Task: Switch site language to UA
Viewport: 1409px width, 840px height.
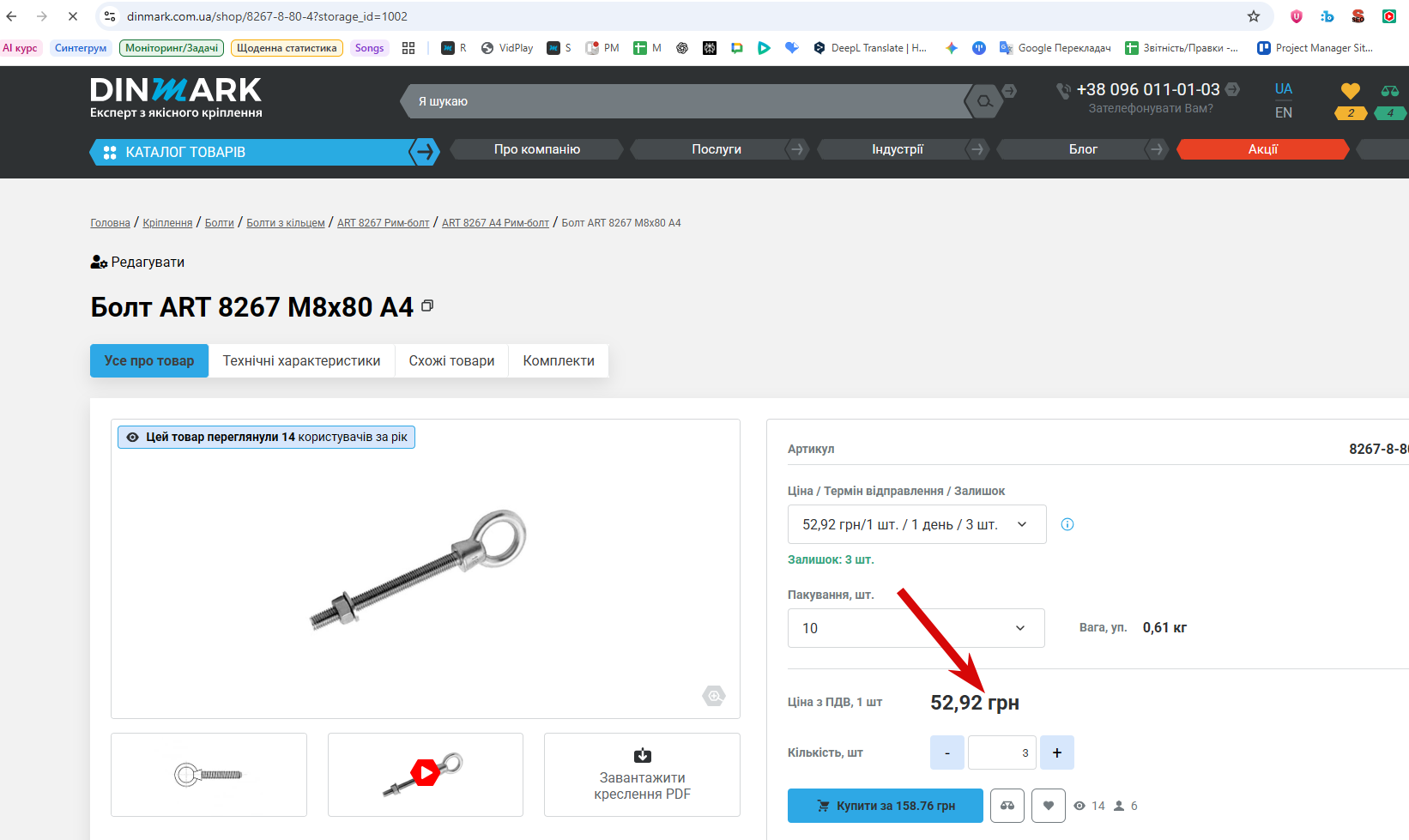Action: [1284, 89]
